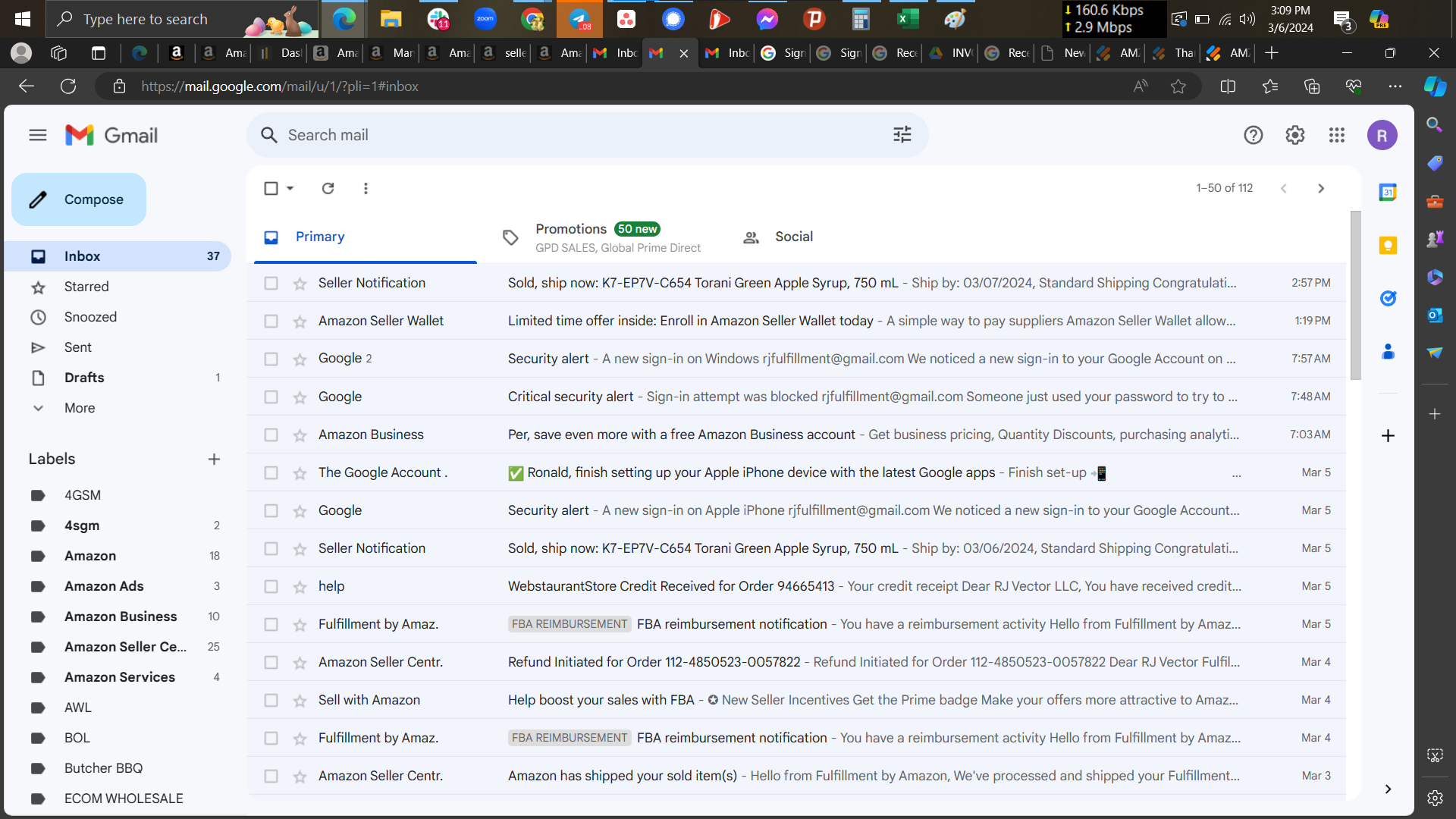Viewport: 1456px width, 819px height.
Task: Open the Google account avatar R
Action: tap(1382, 135)
